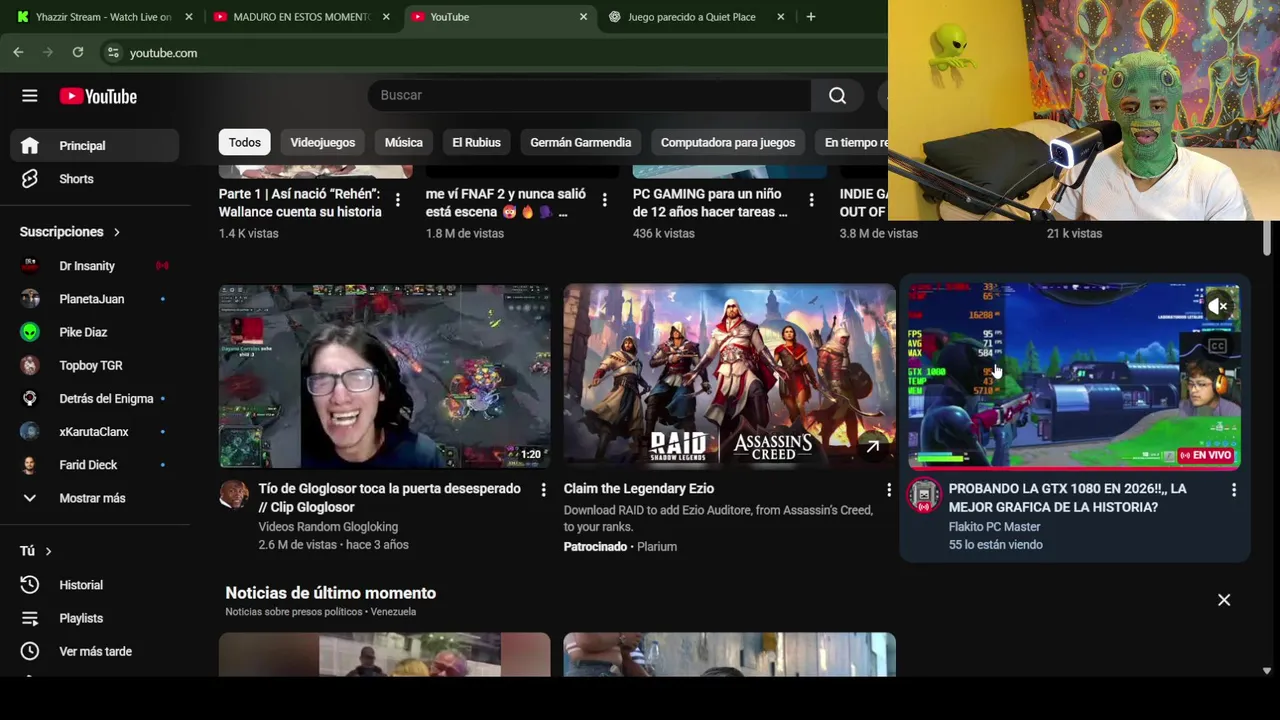Click the Buscar search field
The height and width of the screenshot is (720, 1280).
pos(590,95)
